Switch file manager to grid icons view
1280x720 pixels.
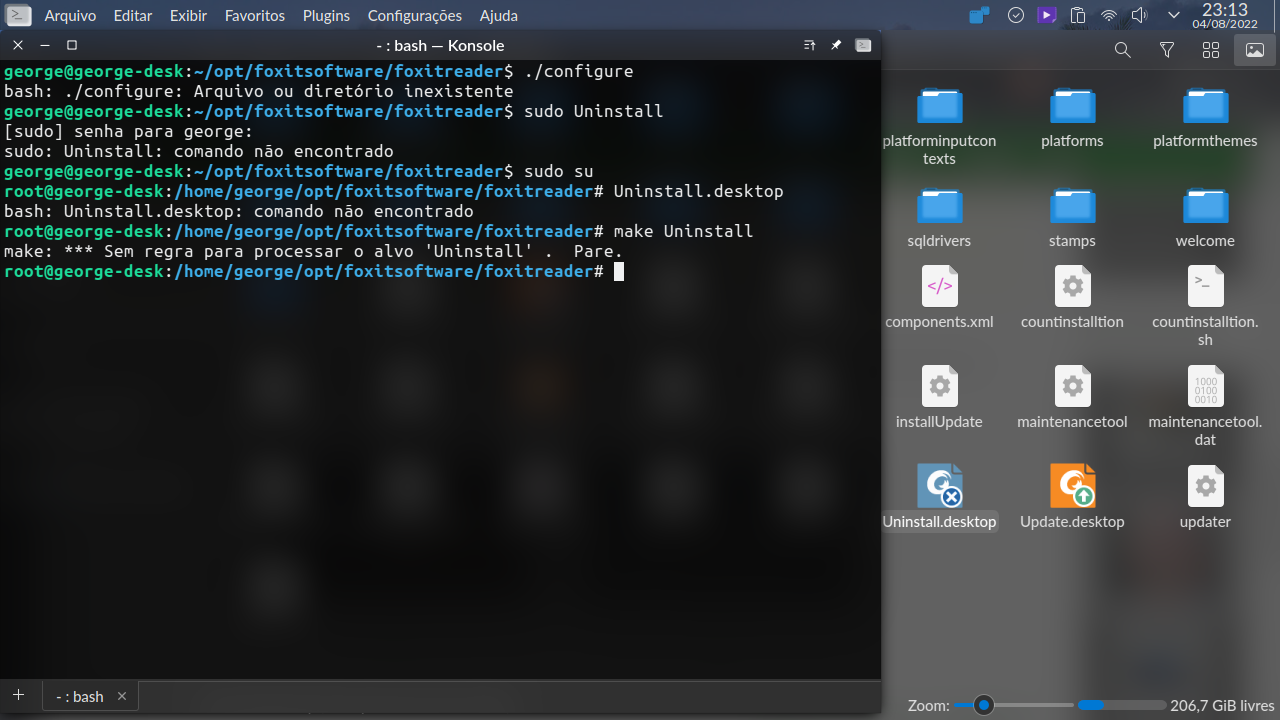(1211, 50)
